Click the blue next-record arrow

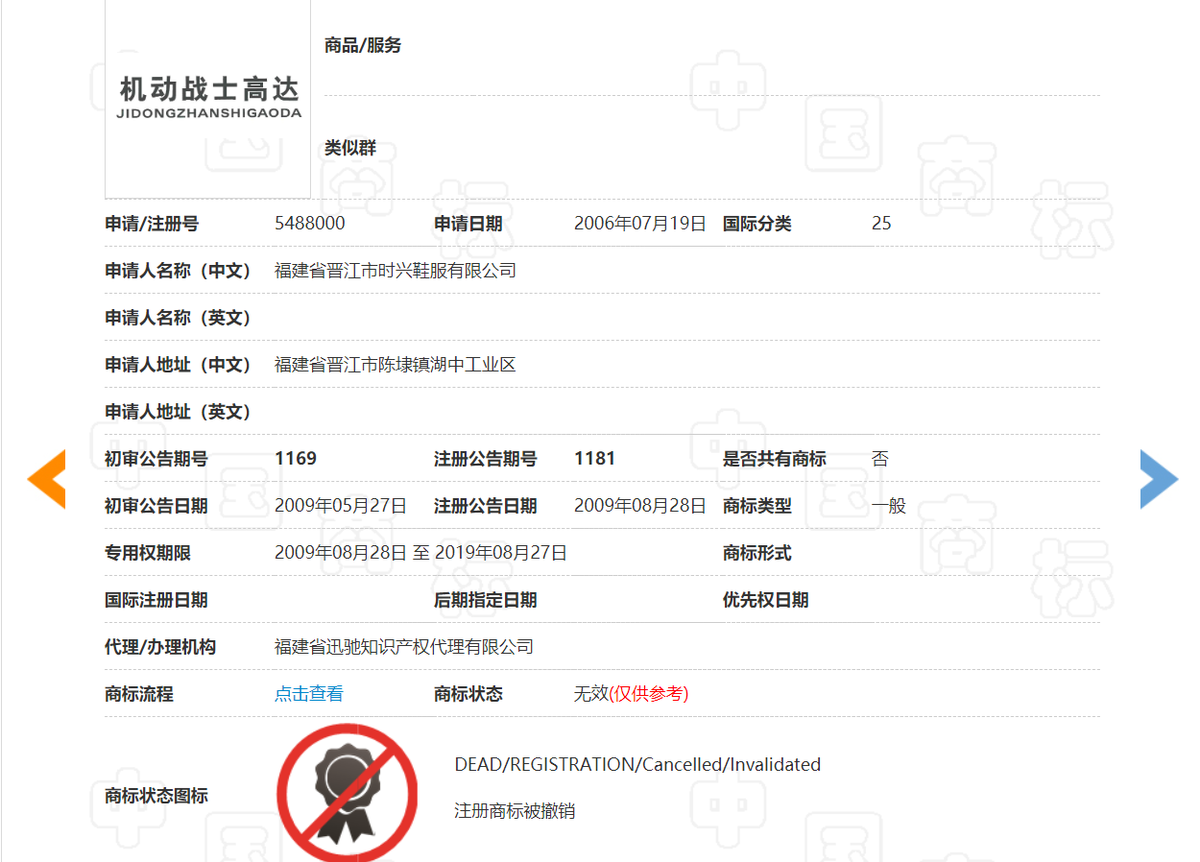point(1158,480)
